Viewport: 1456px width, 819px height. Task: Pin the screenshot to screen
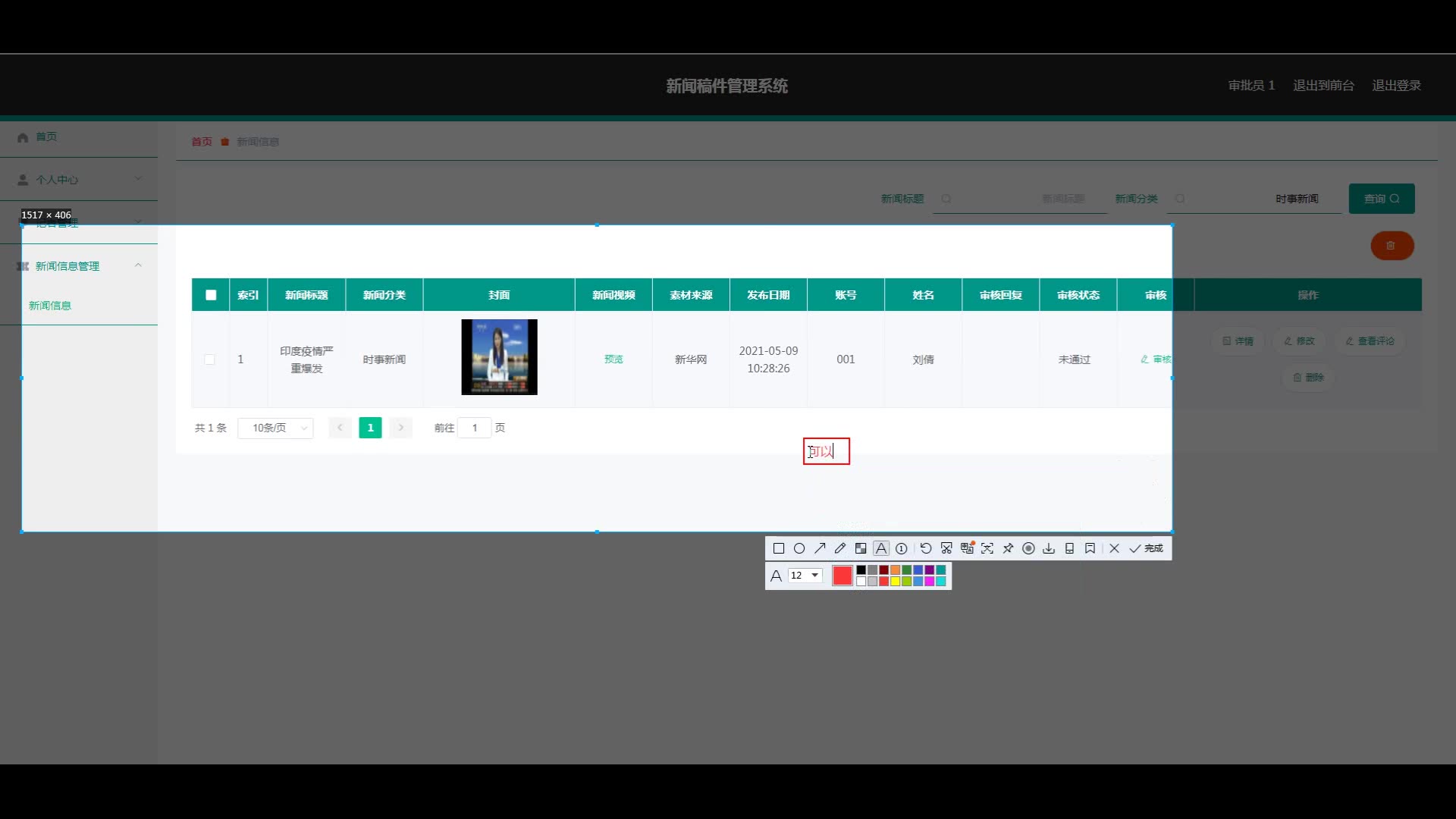coord(1008,548)
